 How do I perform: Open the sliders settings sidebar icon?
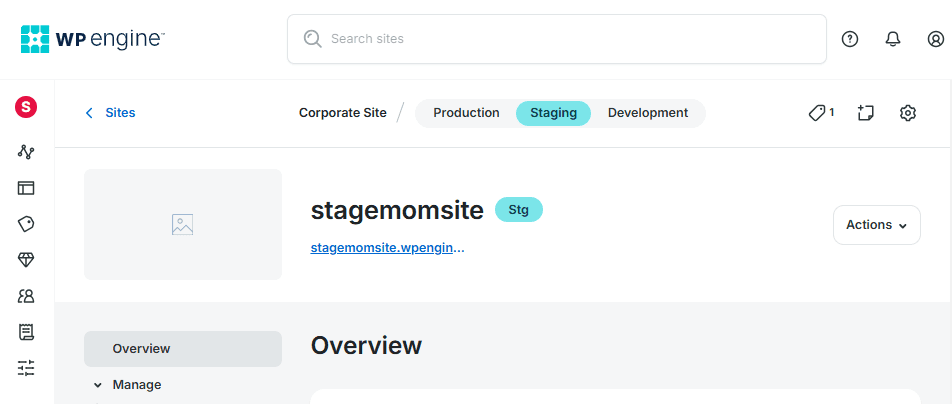coord(26,368)
